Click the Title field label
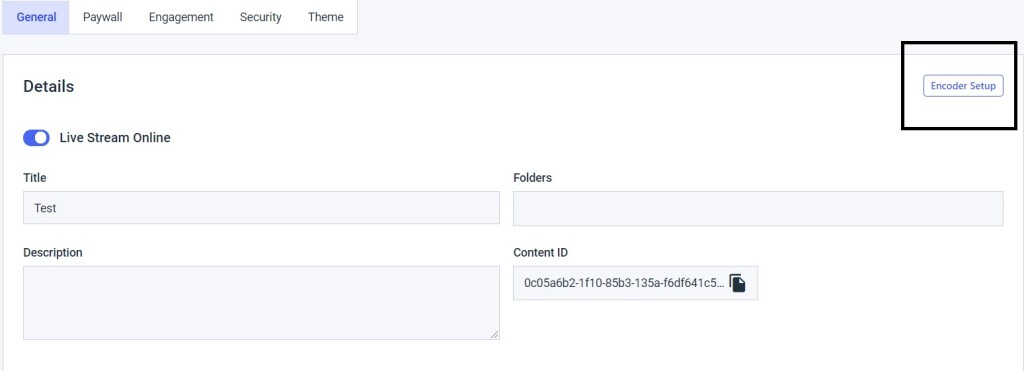The image size is (1024, 371). pos(35,178)
